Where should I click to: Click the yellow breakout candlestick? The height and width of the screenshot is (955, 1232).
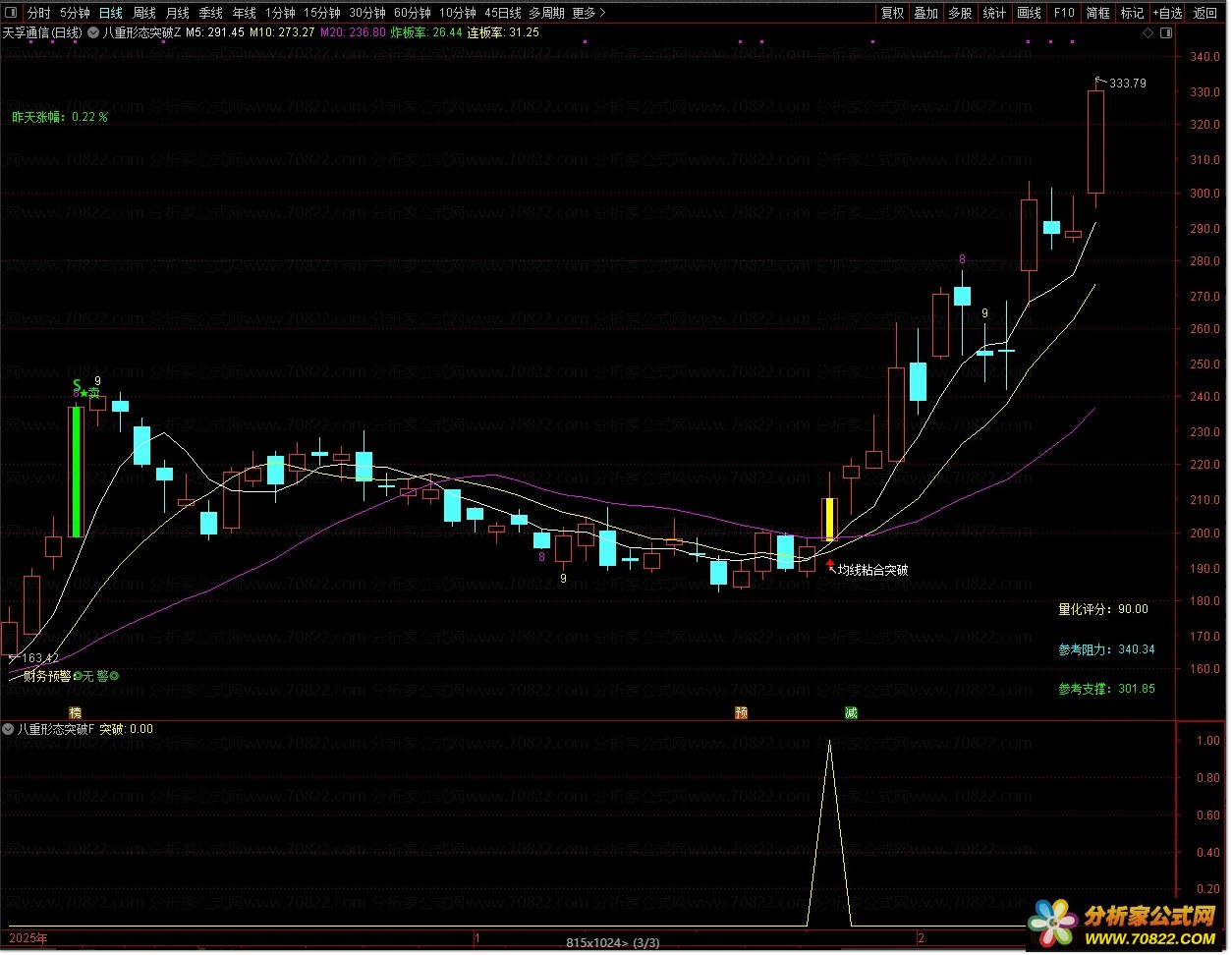tap(829, 519)
